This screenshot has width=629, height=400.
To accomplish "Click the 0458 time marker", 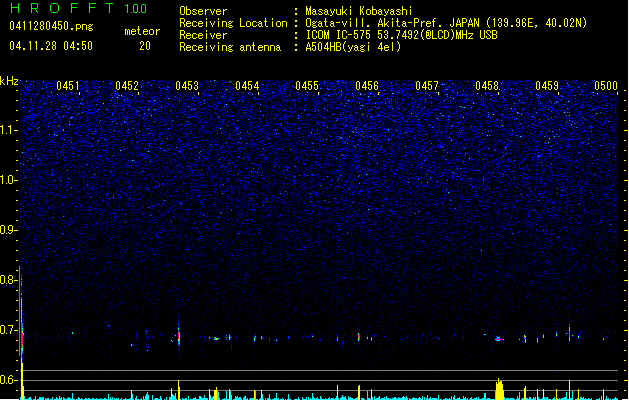I will point(487,86).
